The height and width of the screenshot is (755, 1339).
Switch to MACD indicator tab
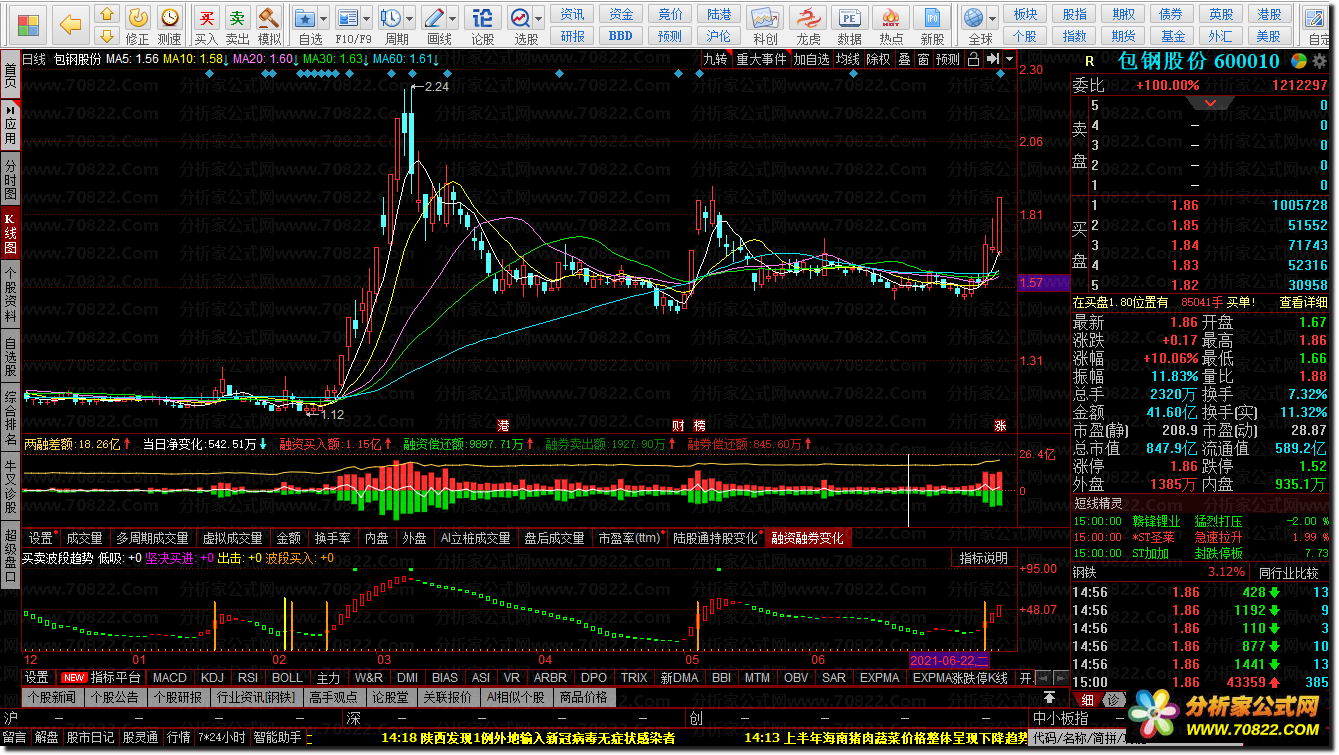click(170, 677)
